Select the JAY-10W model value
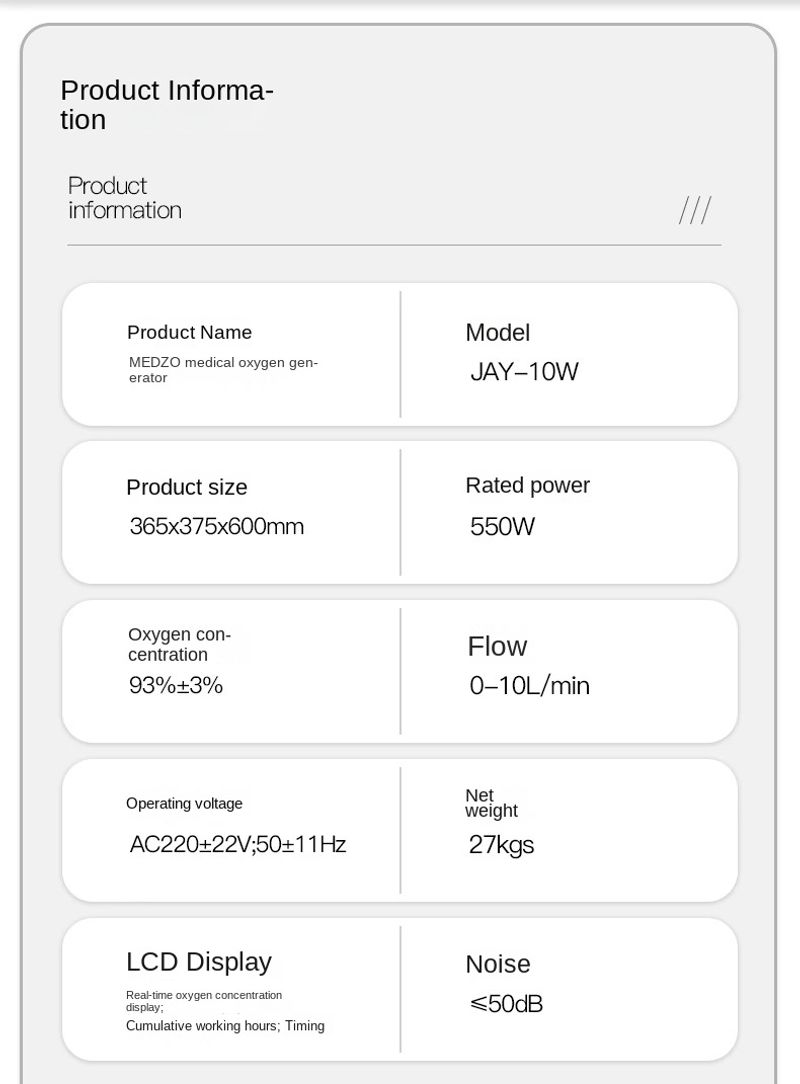 click(x=524, y=372)
